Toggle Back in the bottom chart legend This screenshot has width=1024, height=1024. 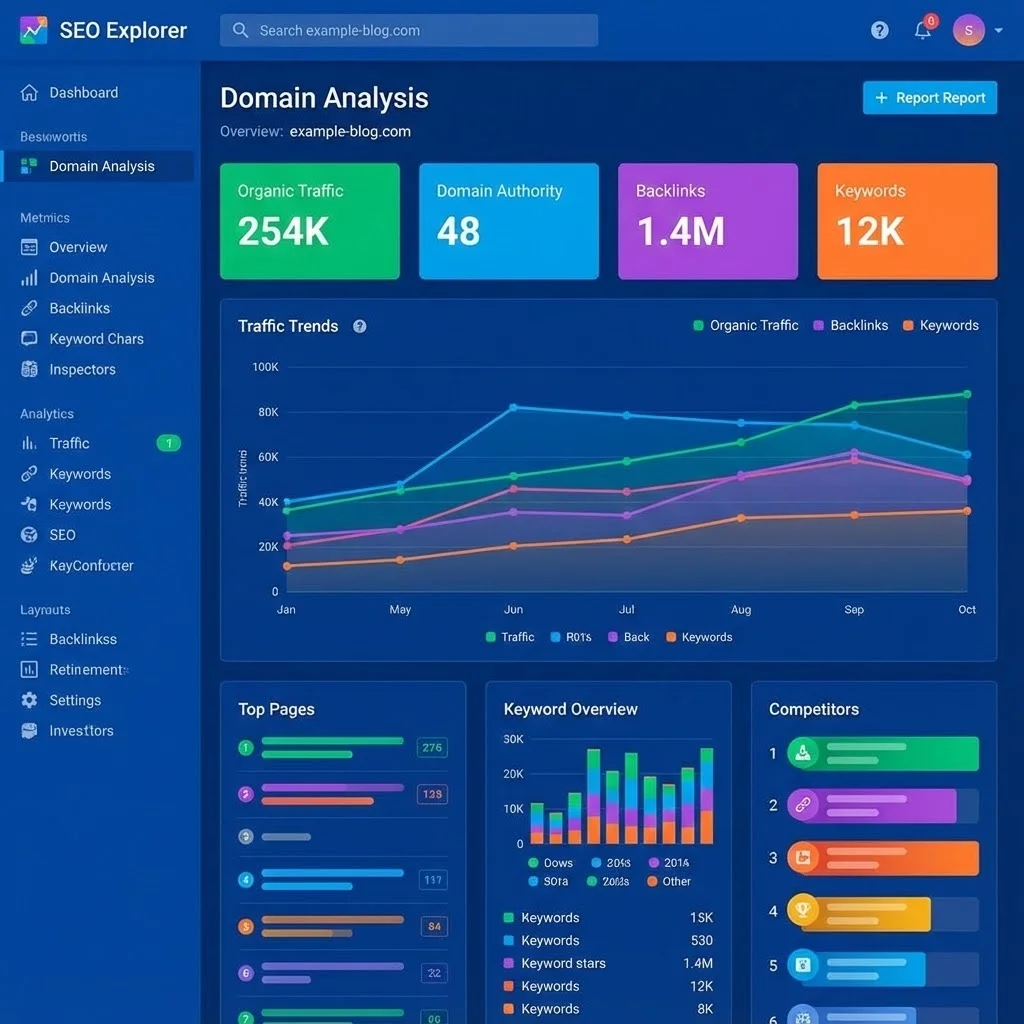[628, 637]
